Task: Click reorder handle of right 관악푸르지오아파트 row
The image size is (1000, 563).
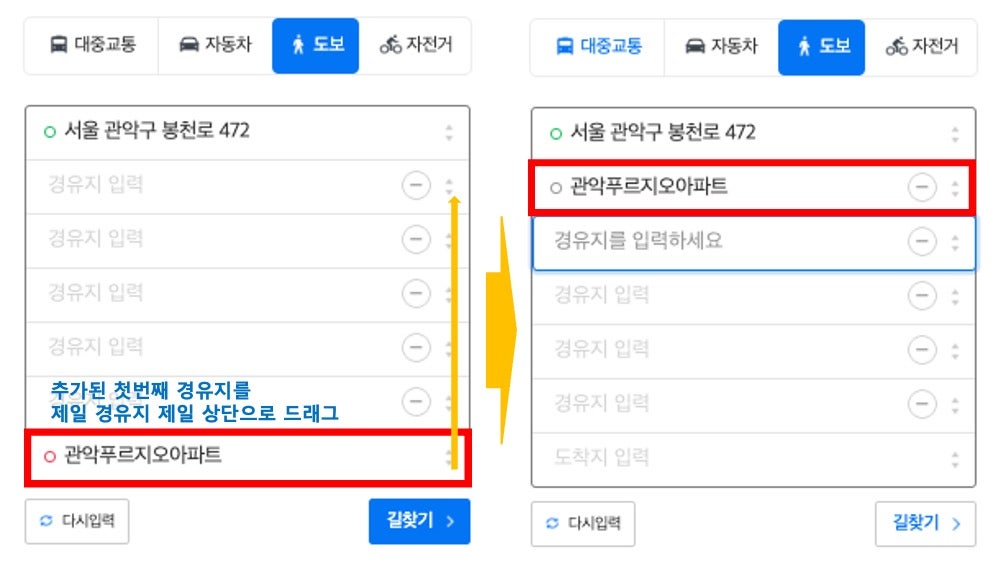Action: (x=955, y=188)
